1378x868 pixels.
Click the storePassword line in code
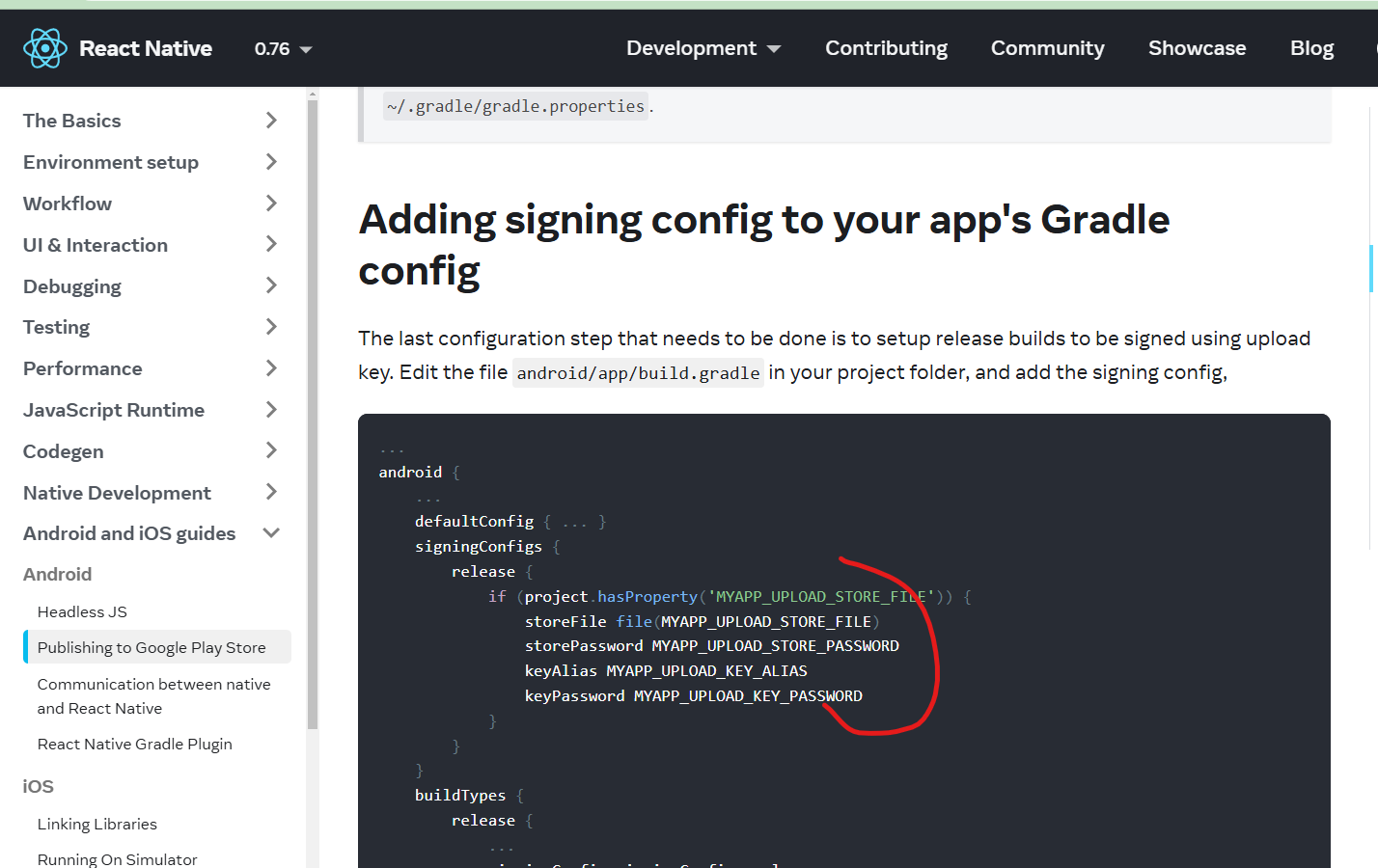[712, 646]
